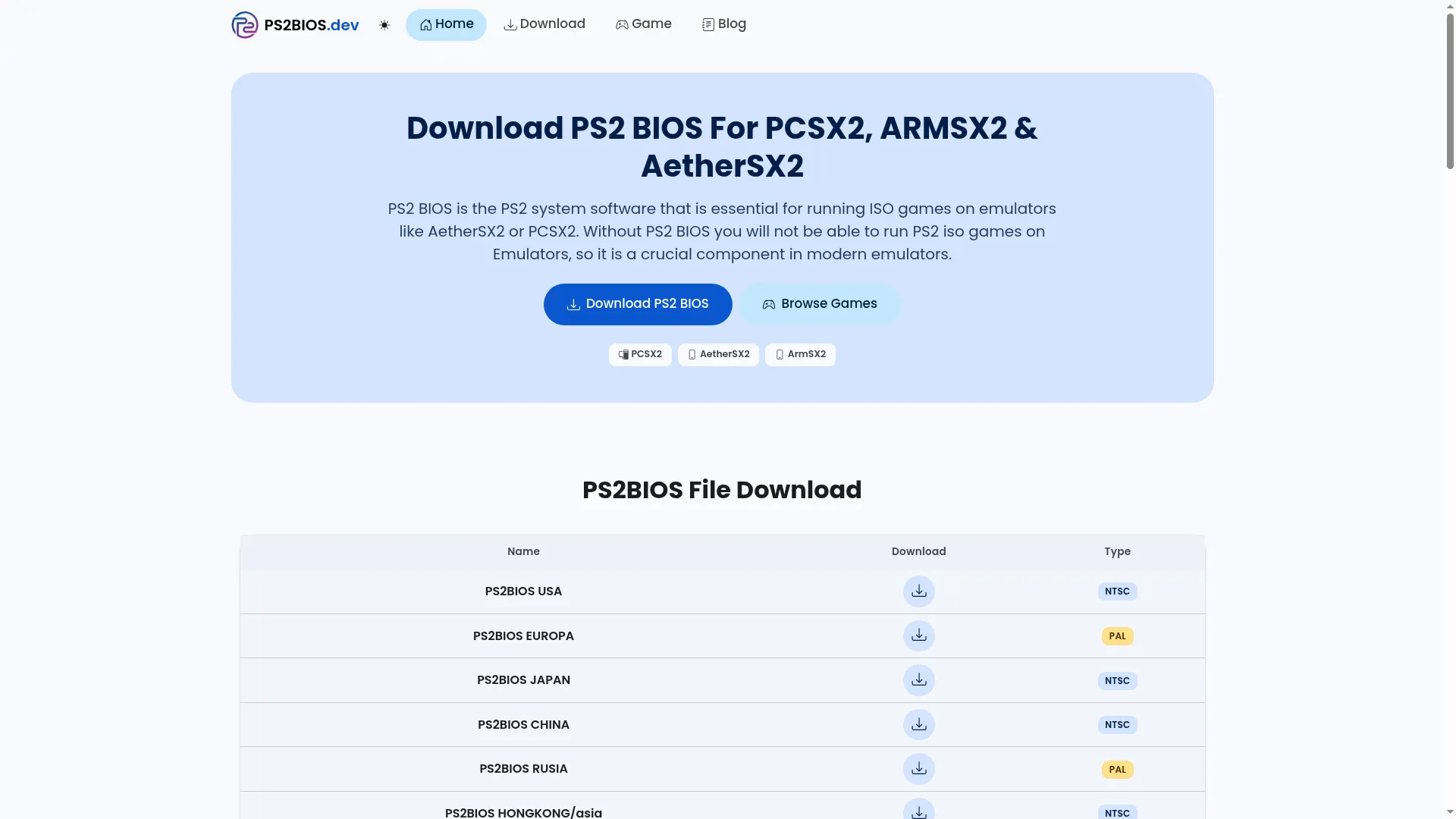Click the scrollbar down arrow
The height and width of the screenshot is (819, 1456).
[x=1450, y=812]
